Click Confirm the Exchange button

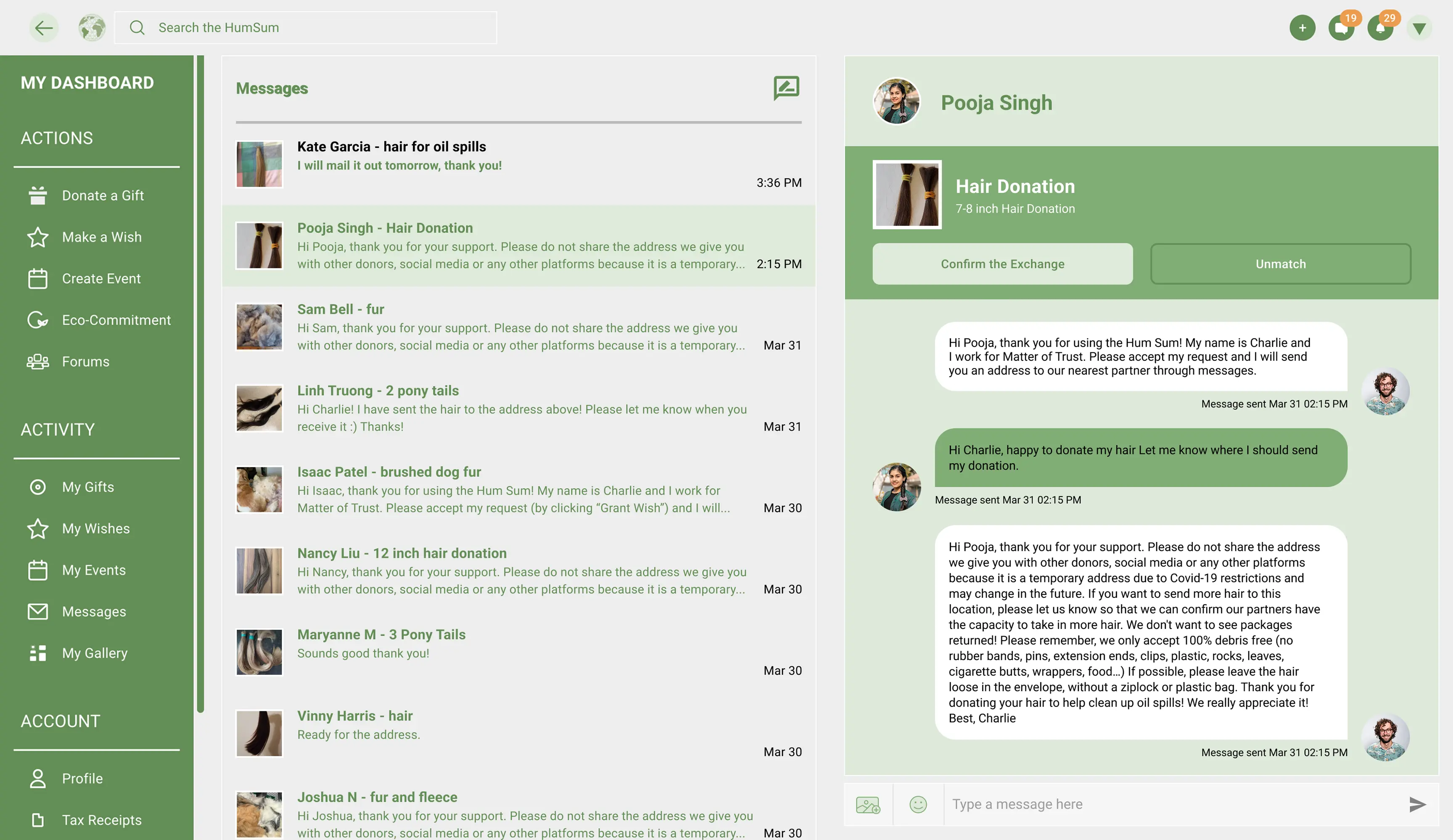1002,264
